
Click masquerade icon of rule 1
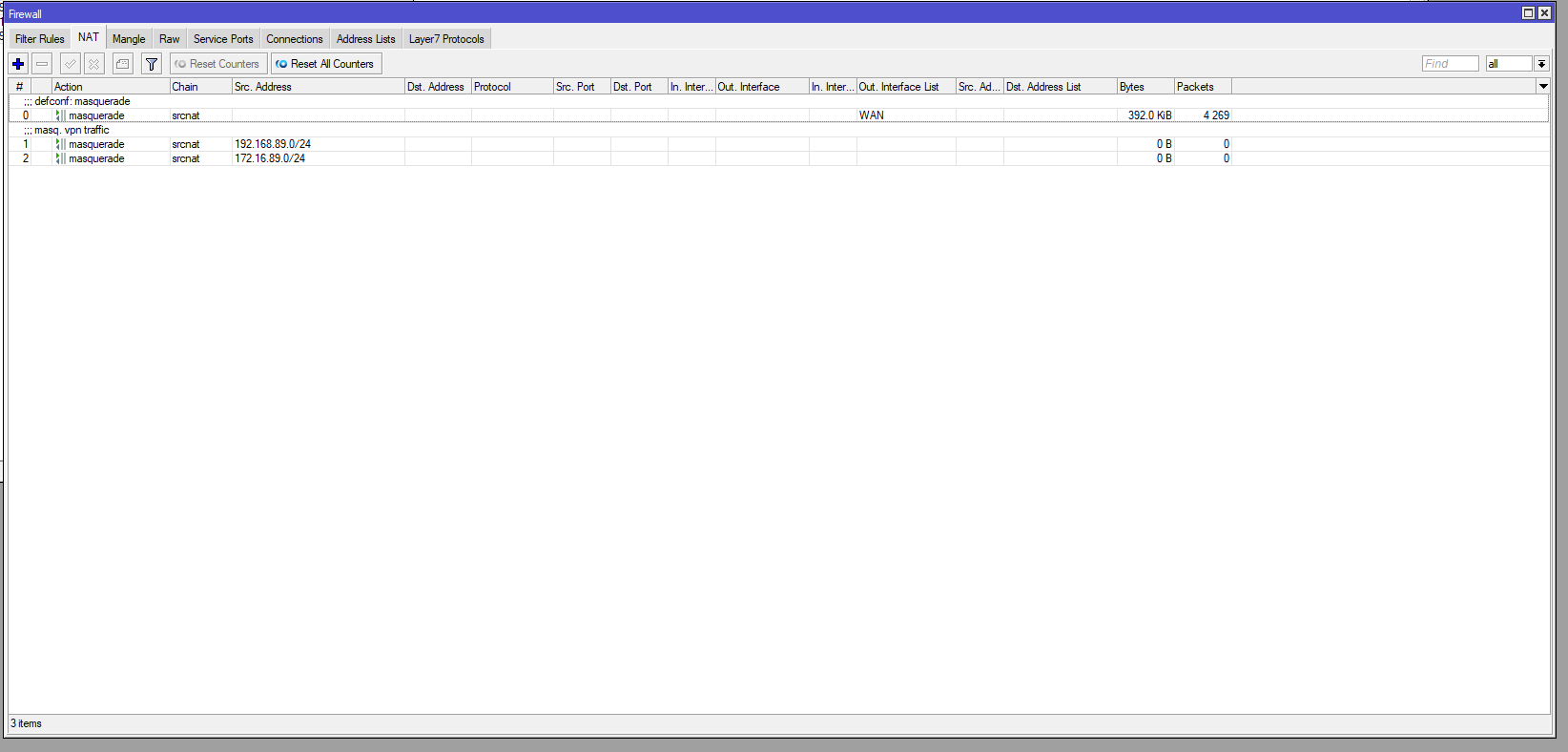(x=61, y=144)
